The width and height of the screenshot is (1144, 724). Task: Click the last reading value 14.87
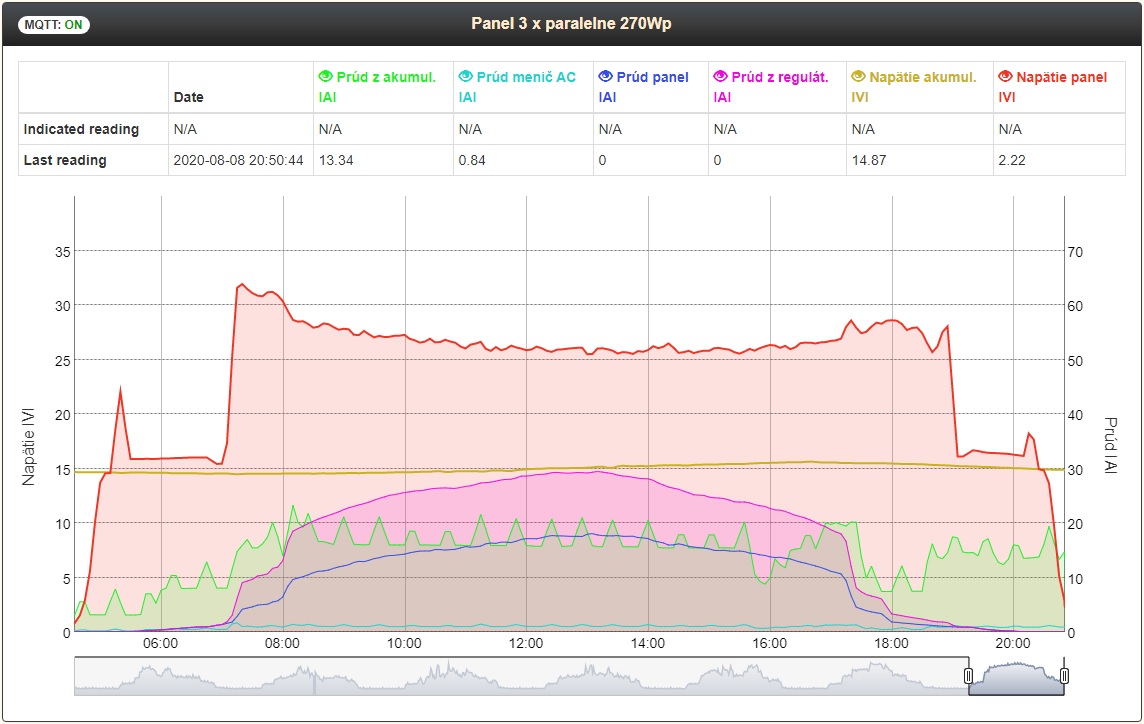[x=869, y=161]
